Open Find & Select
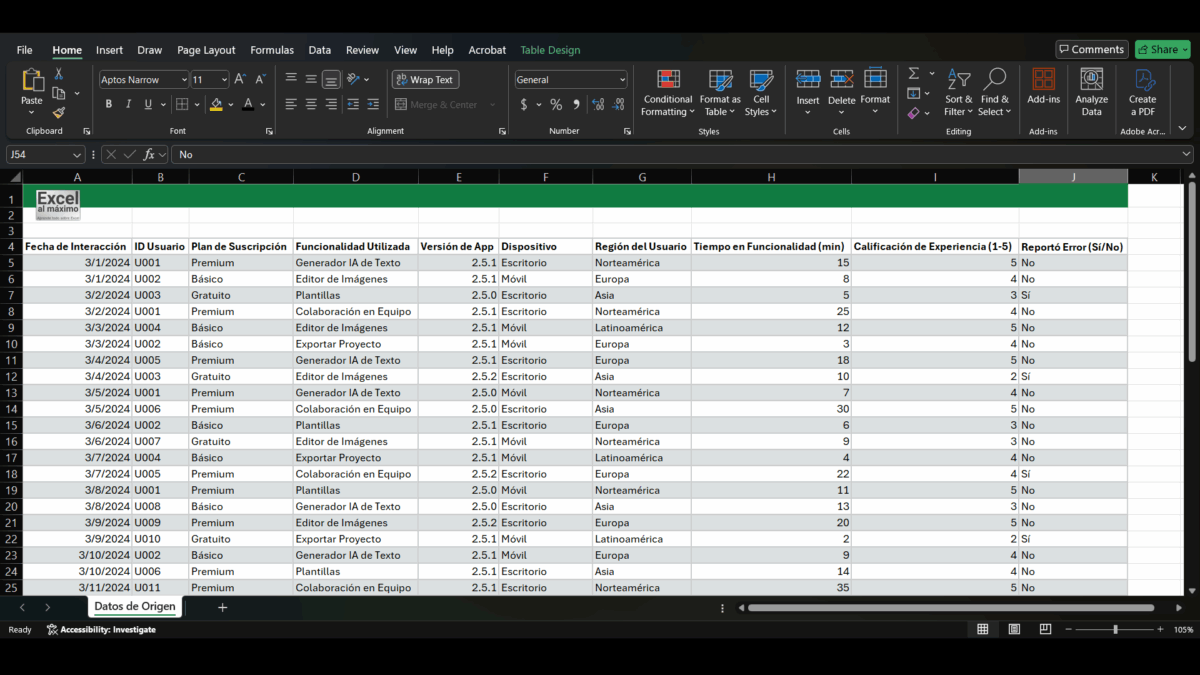The width and height of the screenshot is (1200, 675). [x=994, y=94]
